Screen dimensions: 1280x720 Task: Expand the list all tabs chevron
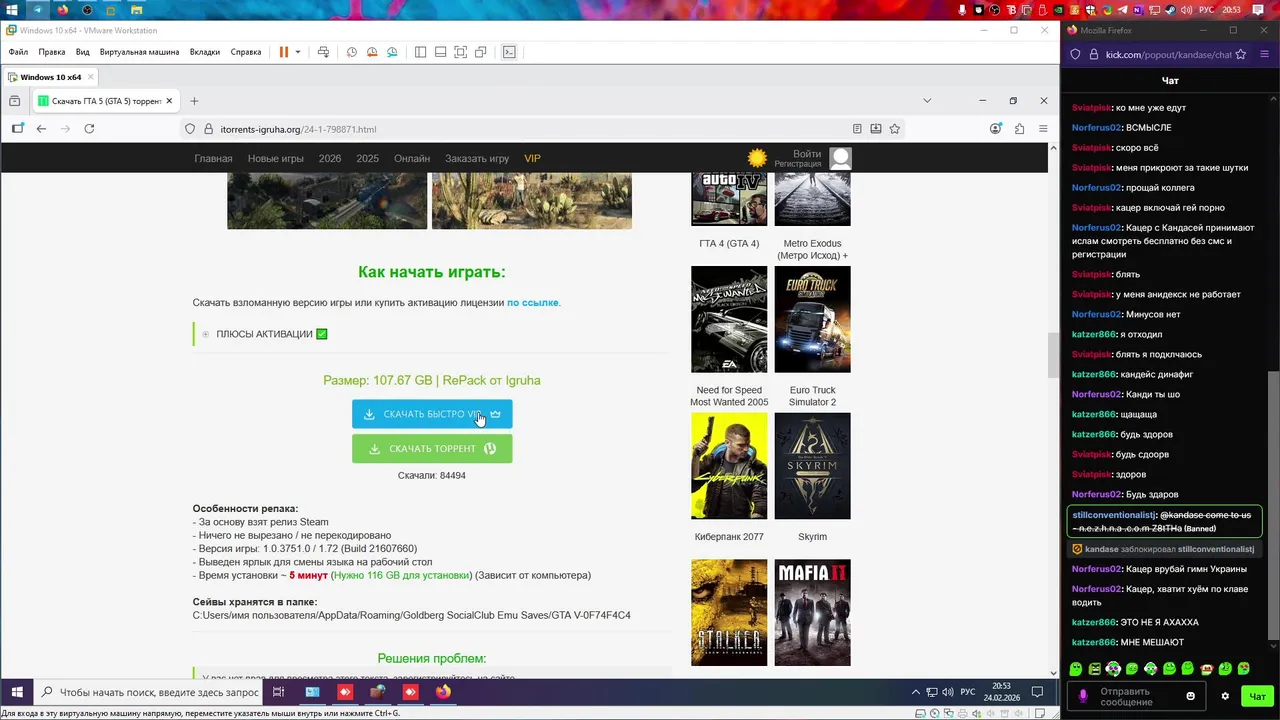pos(927,101)
